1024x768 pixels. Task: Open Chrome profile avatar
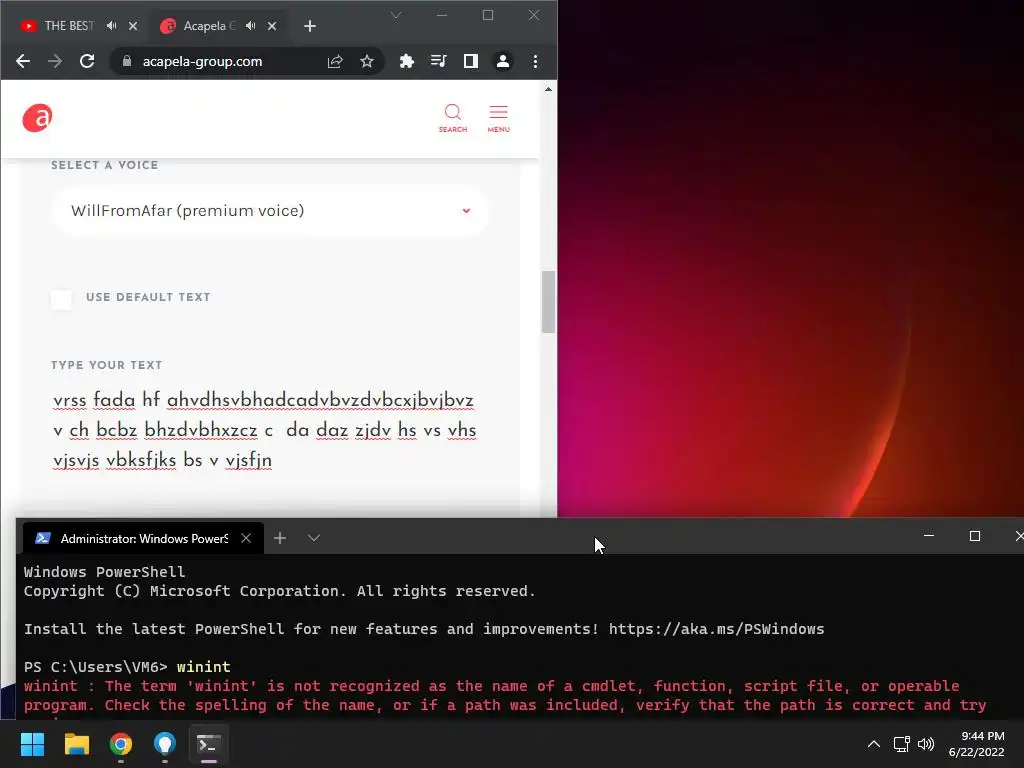tap(503, 61)
